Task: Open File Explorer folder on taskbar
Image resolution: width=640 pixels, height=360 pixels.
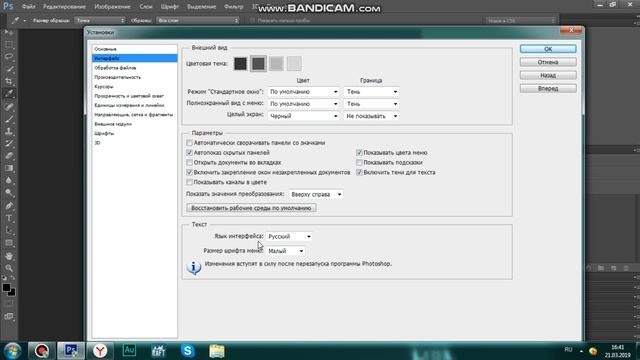Action: point(217,351)
